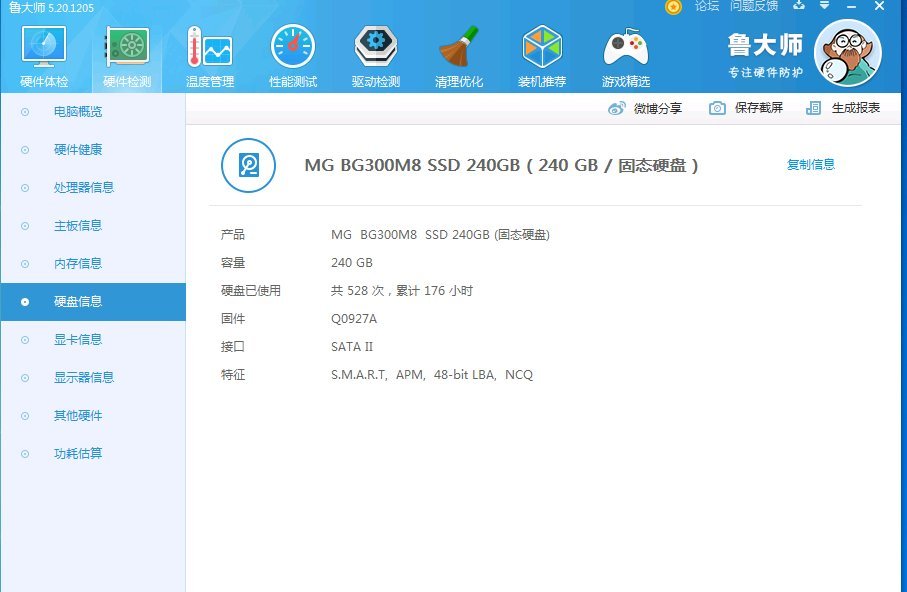Click the download tray icon in title bar
The height and width of the screenshot is (592, 907).
tap(799, 5)
